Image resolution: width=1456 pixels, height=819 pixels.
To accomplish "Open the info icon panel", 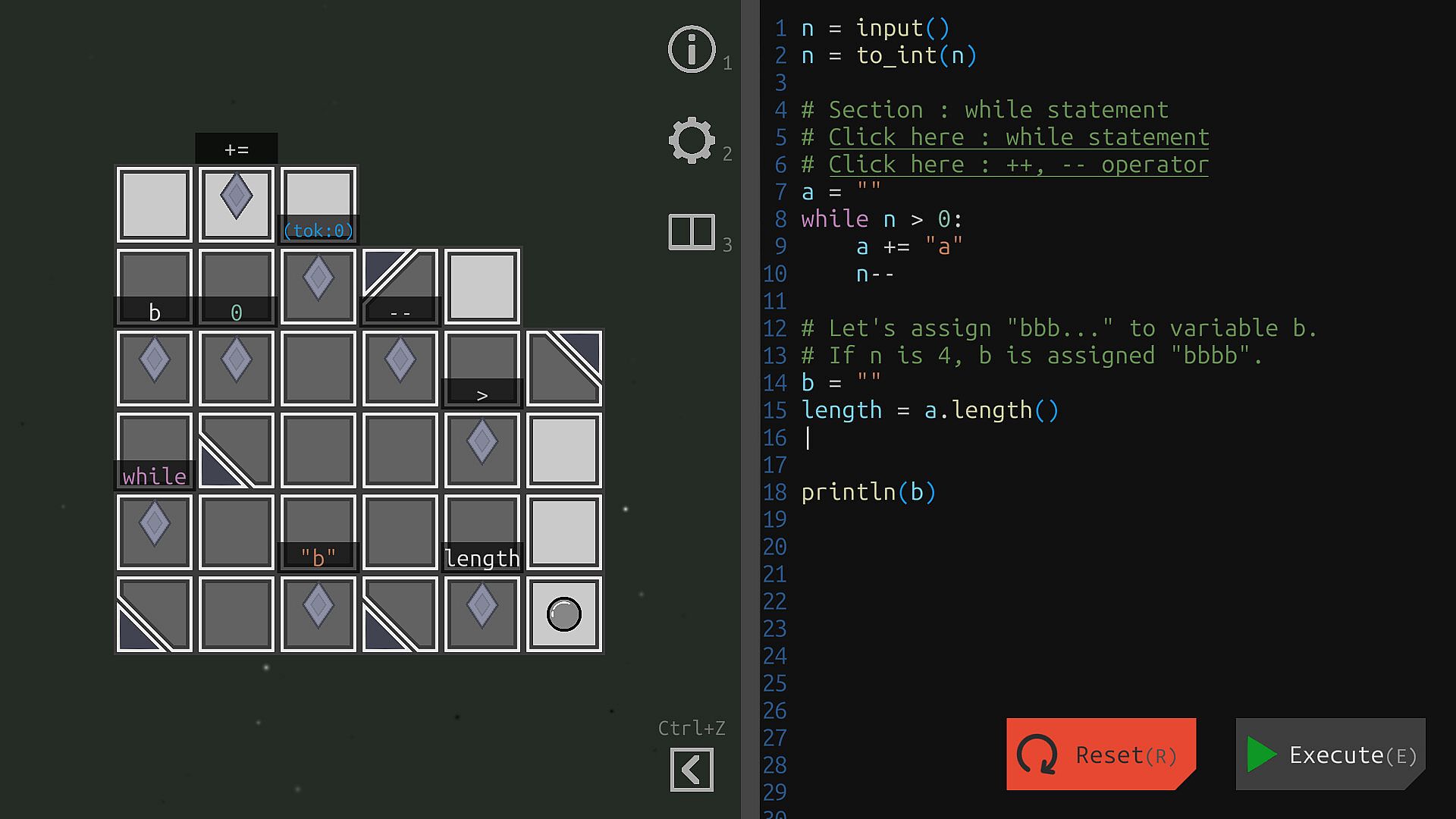I will [691, 49].
